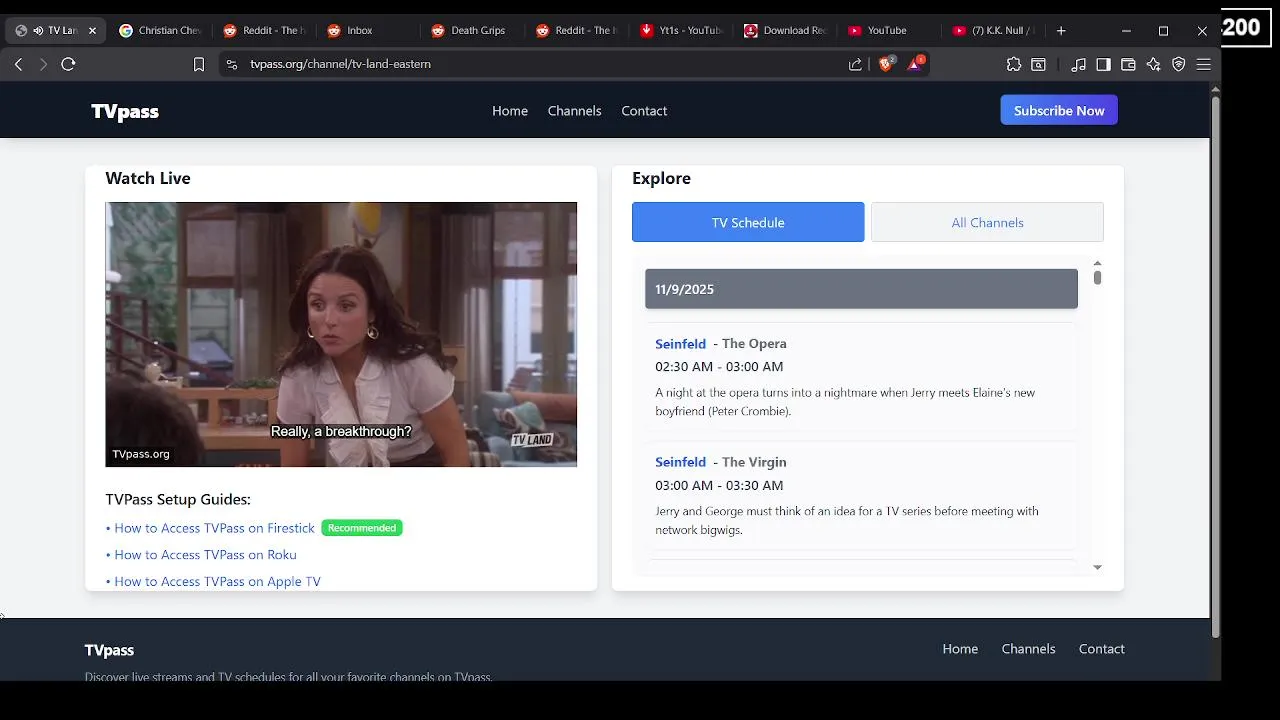Click the footer Home link
The width and height of the screenshot is (1280, 720).
coord(960,649)
